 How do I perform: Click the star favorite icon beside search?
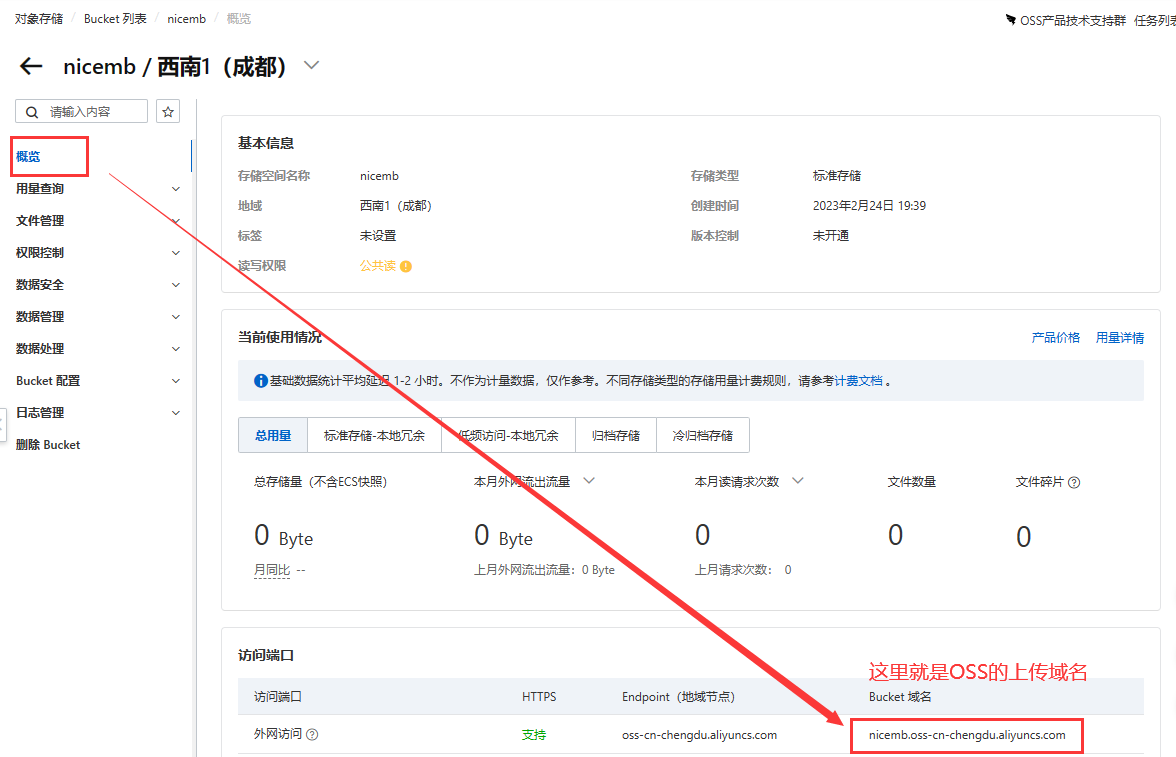168,112
